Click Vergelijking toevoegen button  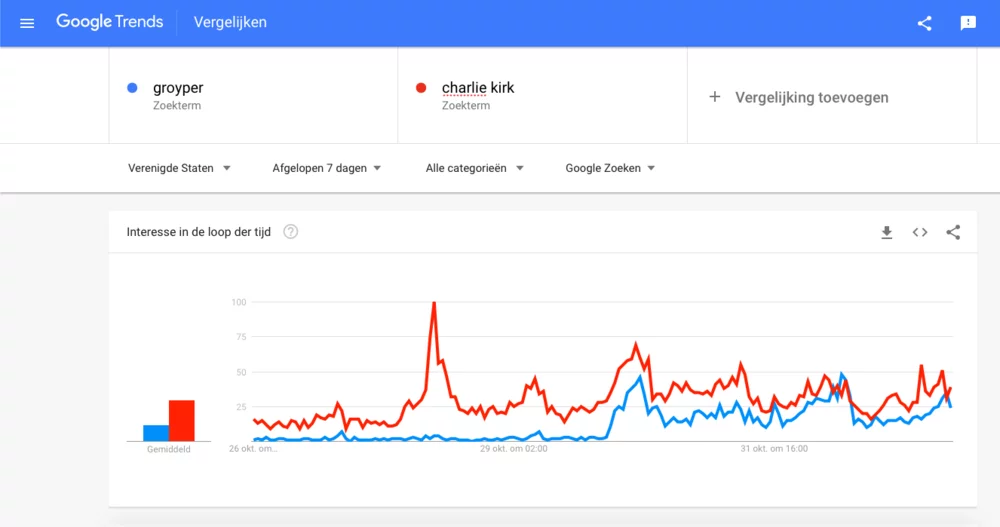pyautogui.click(x=811, y=97)
